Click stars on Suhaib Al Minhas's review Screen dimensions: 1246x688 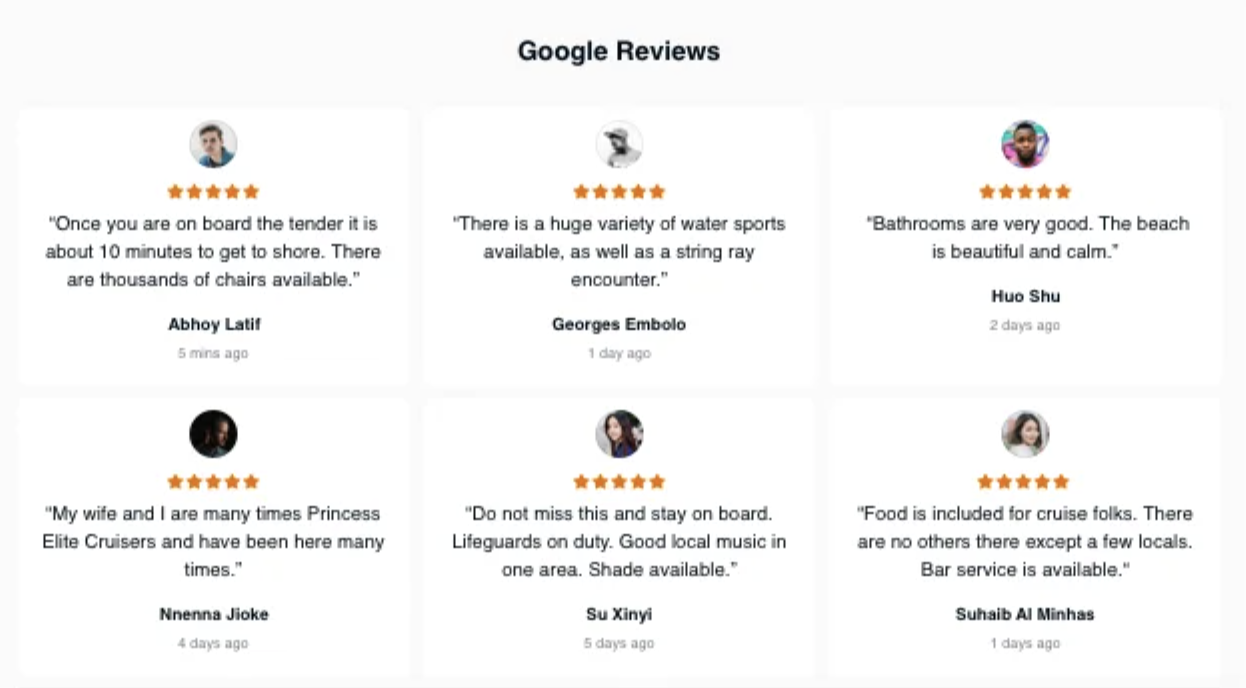tap(1025, 481)
